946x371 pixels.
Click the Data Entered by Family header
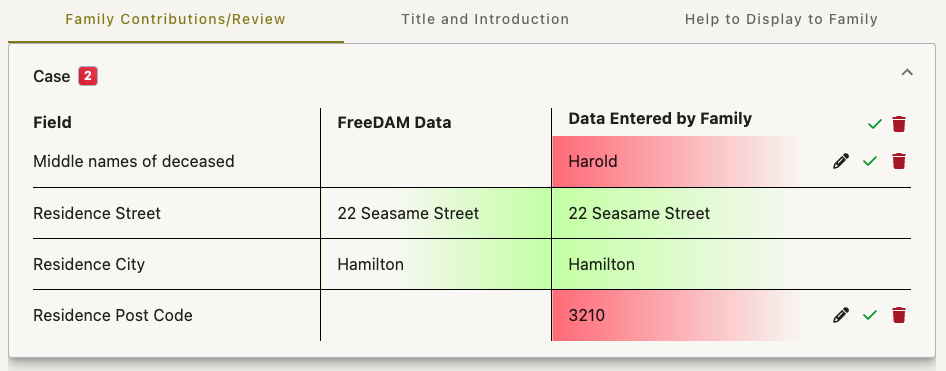coord(660,119)
